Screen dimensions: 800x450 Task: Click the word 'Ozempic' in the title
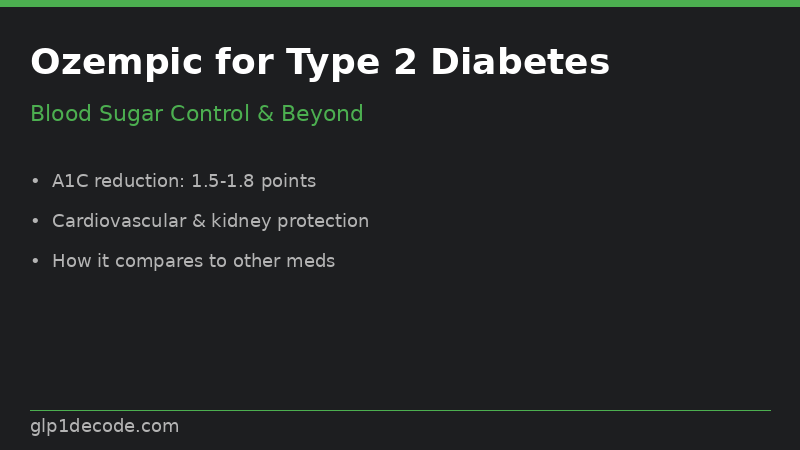point(117,63)
